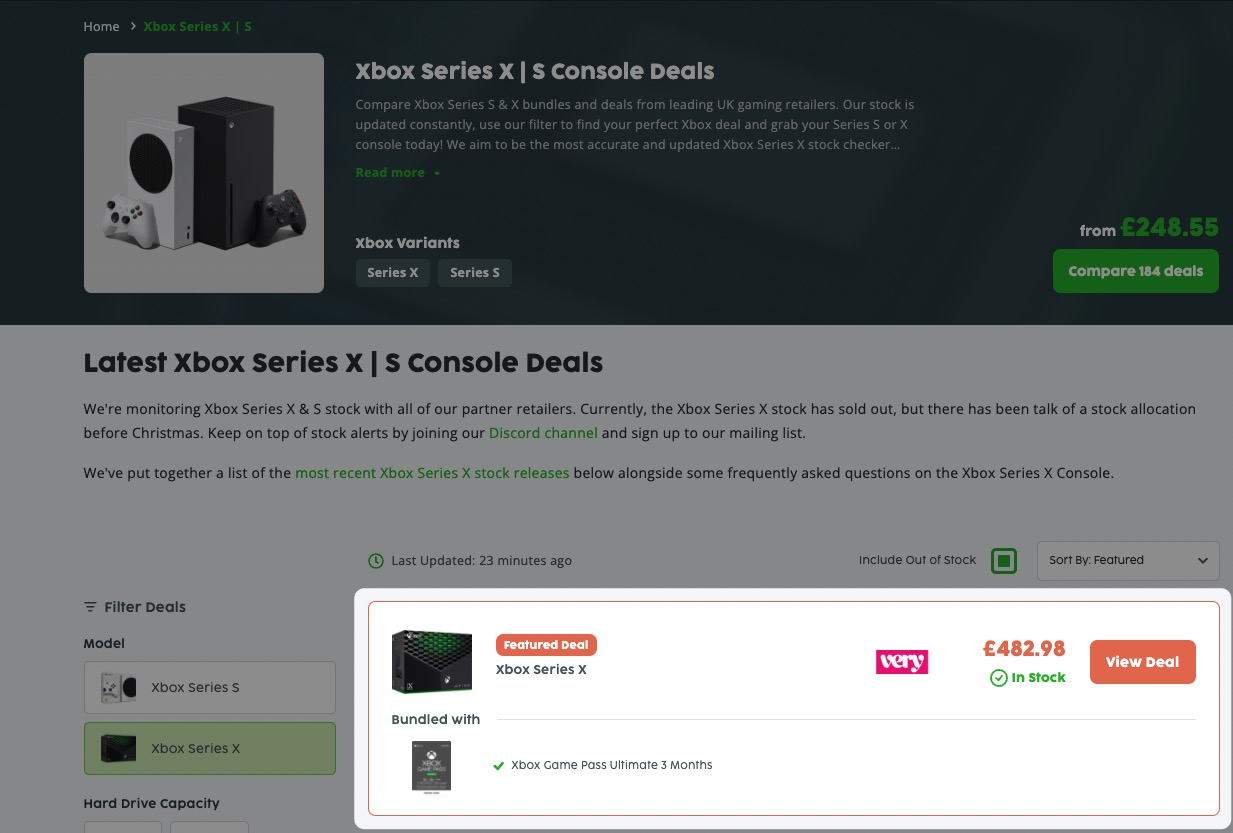Open the hero Xbox consoles product image
The width and height of the screenshot is (1233, 833).
point(204,173)
